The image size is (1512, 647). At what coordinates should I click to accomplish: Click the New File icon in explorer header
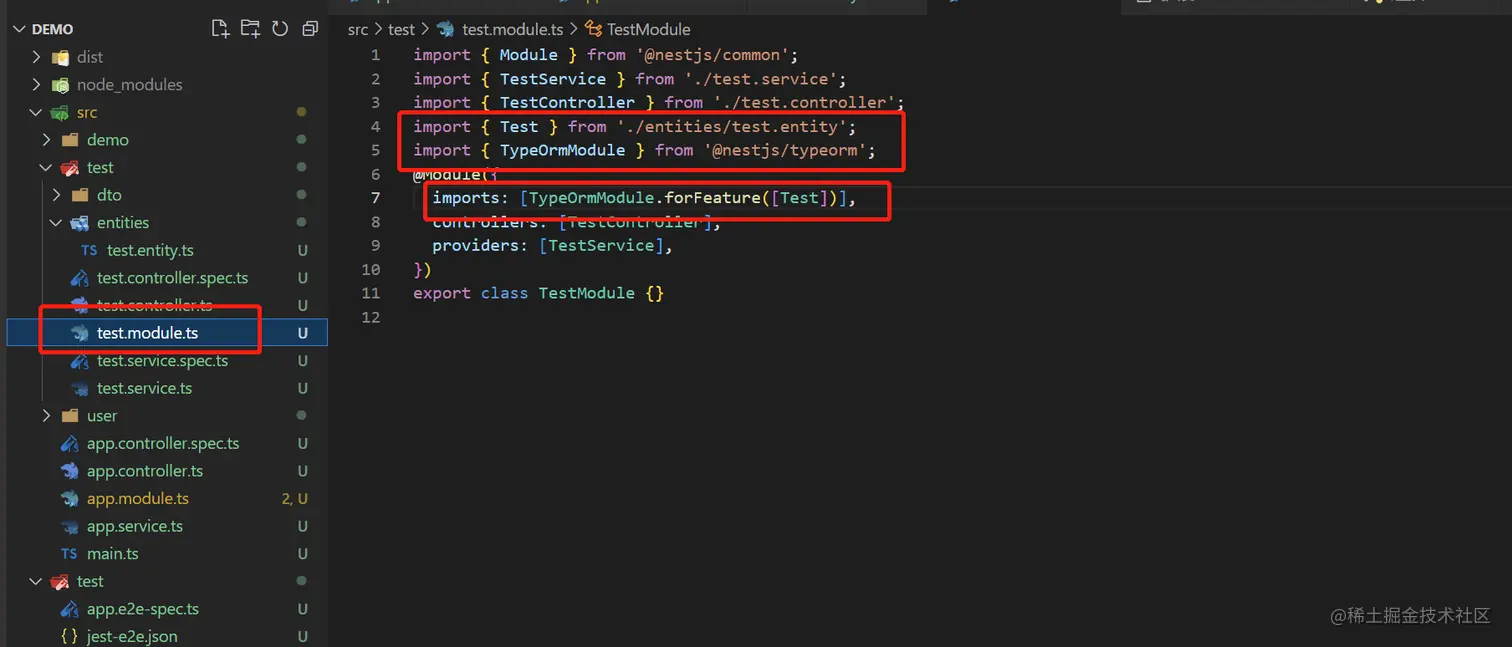pyautogui.click(x=220, y=29)
